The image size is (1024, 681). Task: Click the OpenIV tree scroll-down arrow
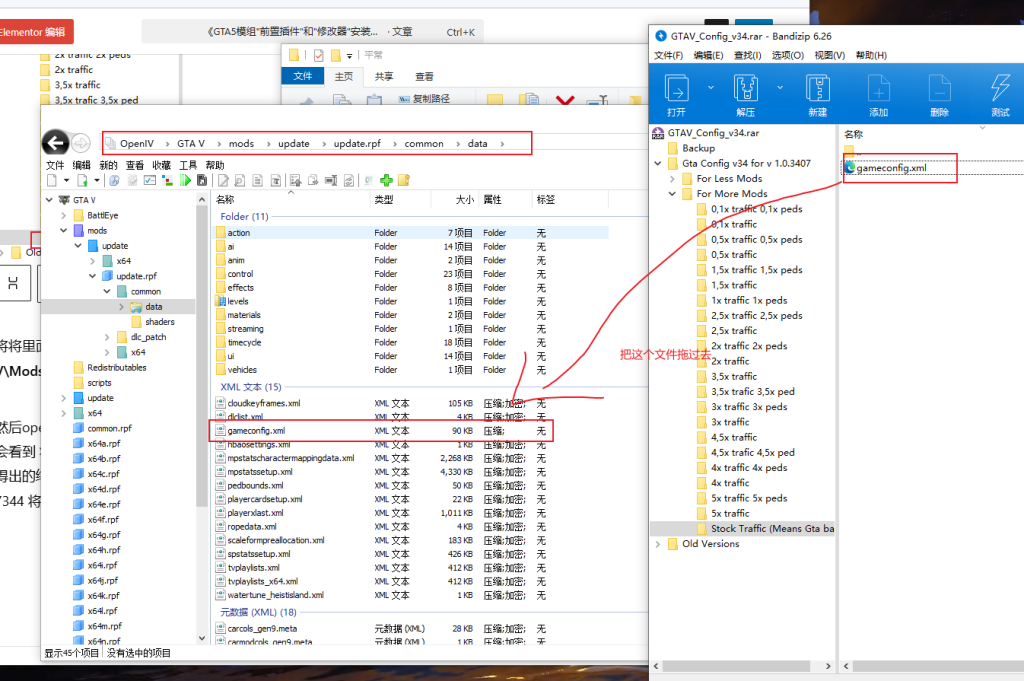[202, 638]
